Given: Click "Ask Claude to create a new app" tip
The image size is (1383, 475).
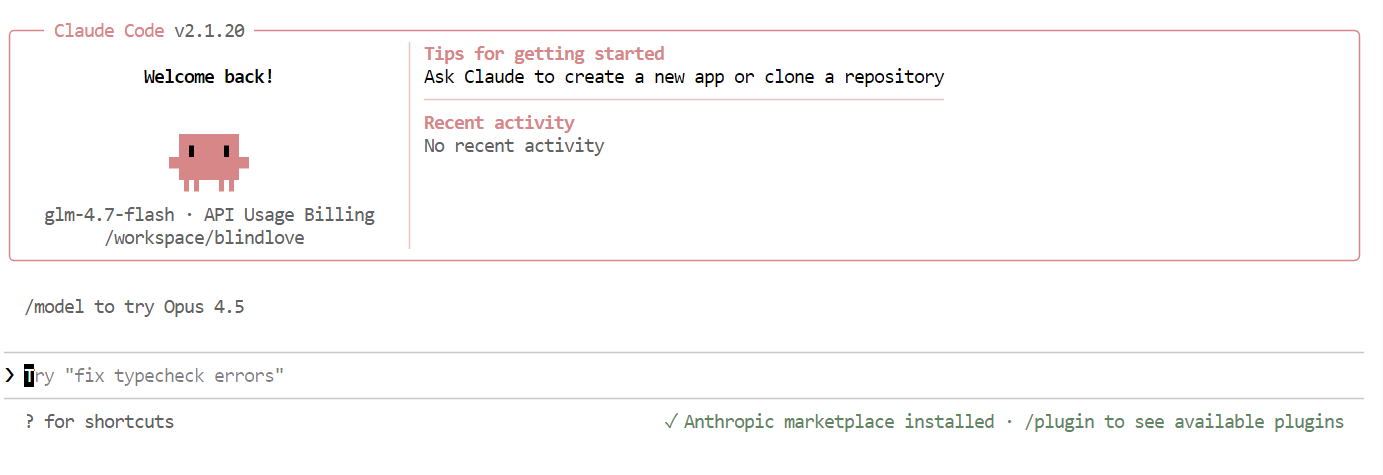Looking at the screenshot, I should tap(684, 77).
